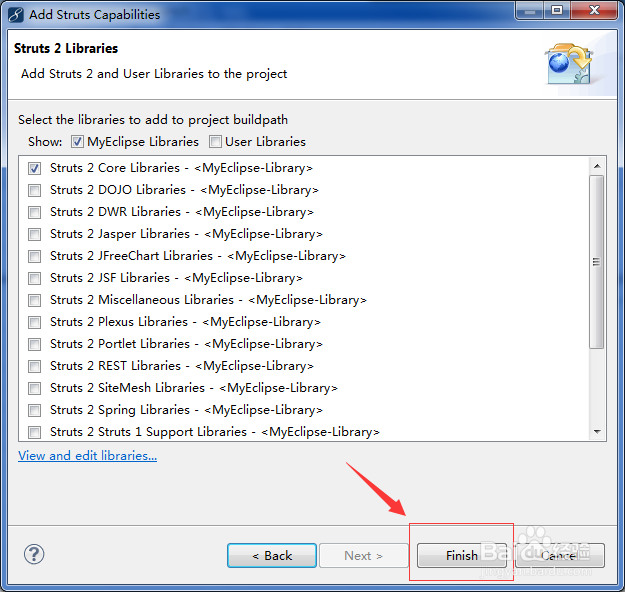625x592 pixels.
Task: Check Struts 2 REST Libraries
Action: [x=34, y=366]
